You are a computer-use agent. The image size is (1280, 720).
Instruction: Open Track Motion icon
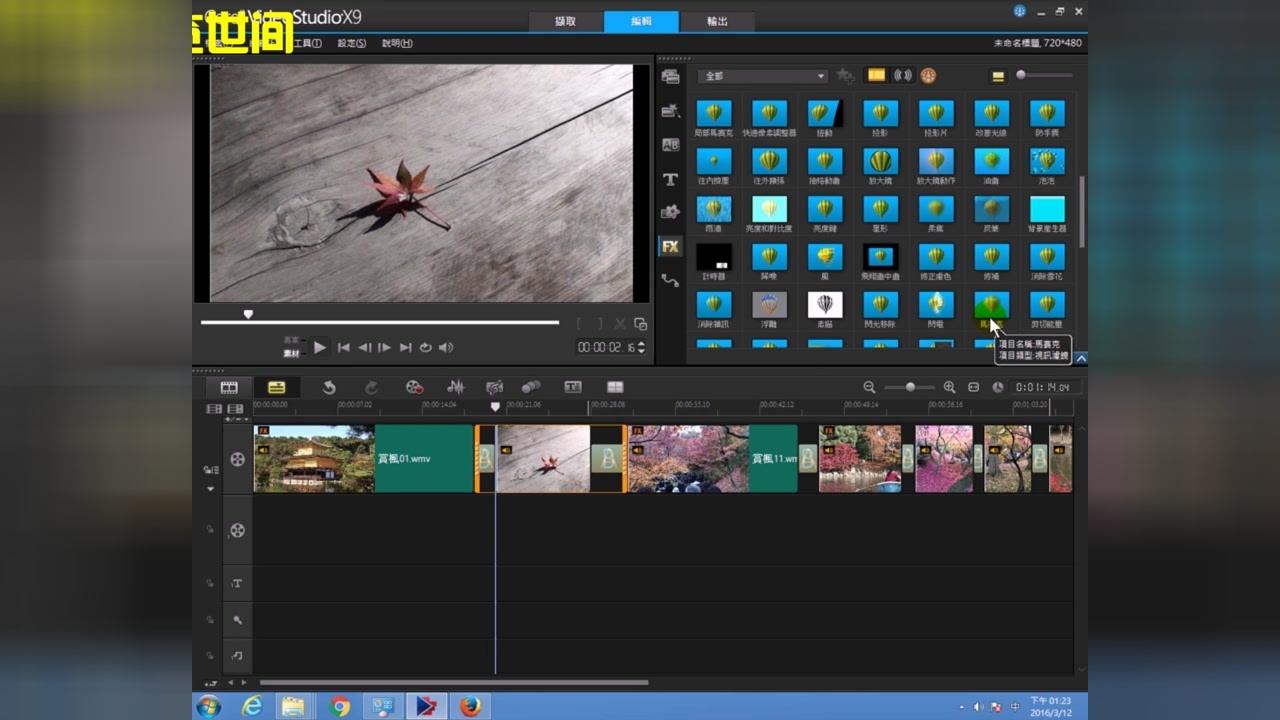(531, 387)
